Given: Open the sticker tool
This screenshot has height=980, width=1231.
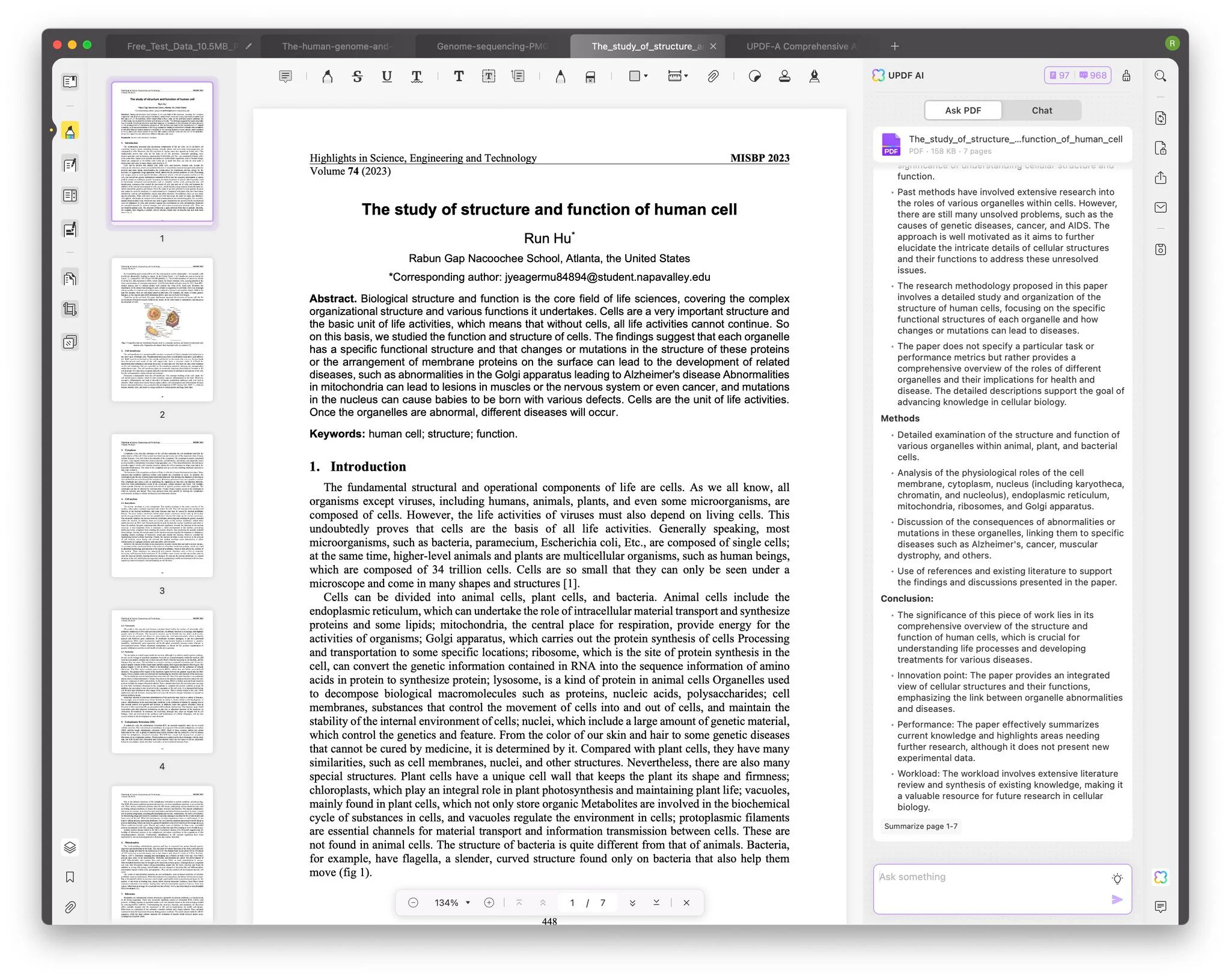Looking at the screenshot, I should point(755,76).
